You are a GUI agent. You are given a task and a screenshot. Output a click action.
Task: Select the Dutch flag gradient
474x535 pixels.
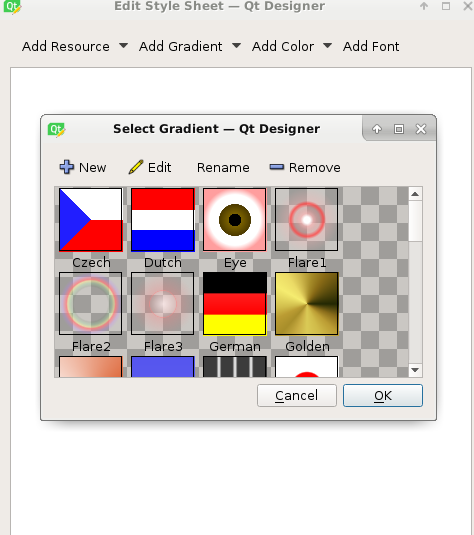(163, 220)
